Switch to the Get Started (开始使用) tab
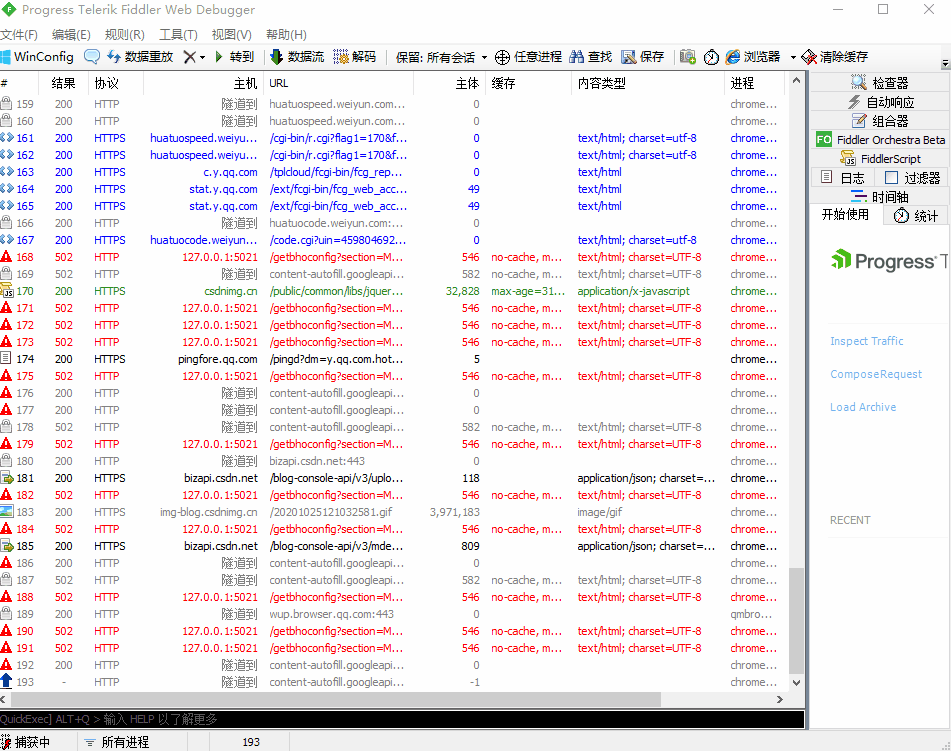The height and width of the screenshot is (751, 951). (845, 215)
